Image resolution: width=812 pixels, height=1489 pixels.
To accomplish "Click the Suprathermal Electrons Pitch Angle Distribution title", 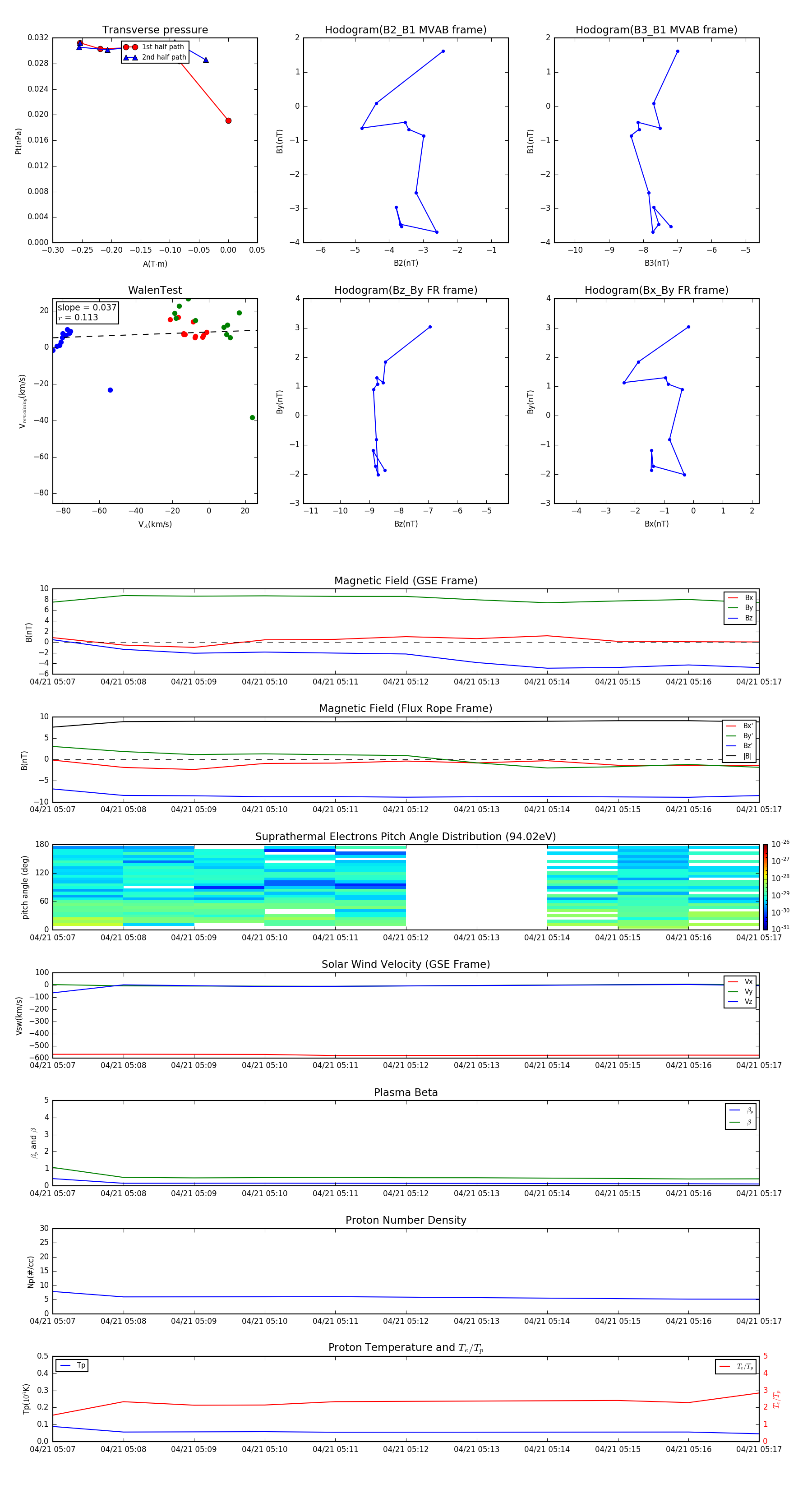I will (406, 837).
